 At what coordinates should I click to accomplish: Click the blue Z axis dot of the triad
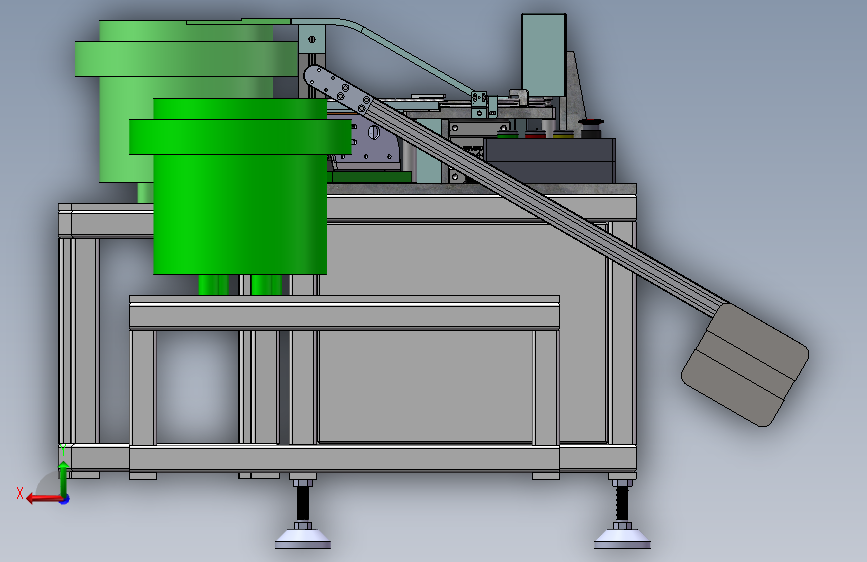pos(65,499)
